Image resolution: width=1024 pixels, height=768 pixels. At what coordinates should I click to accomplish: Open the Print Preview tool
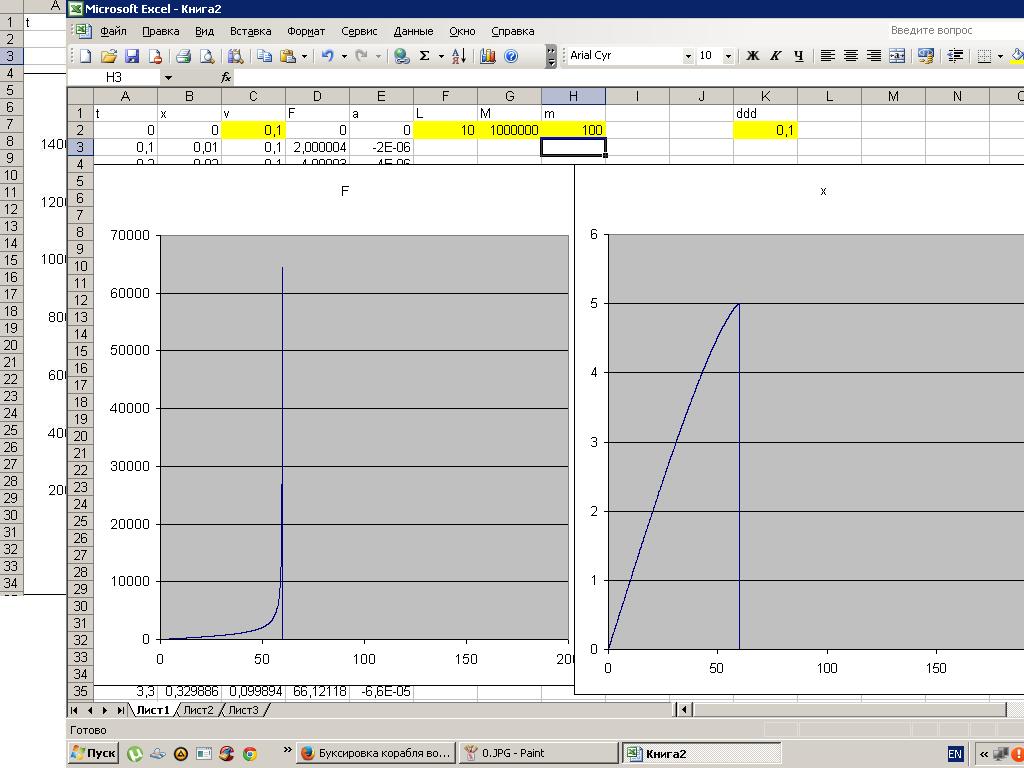click(207, 56)
